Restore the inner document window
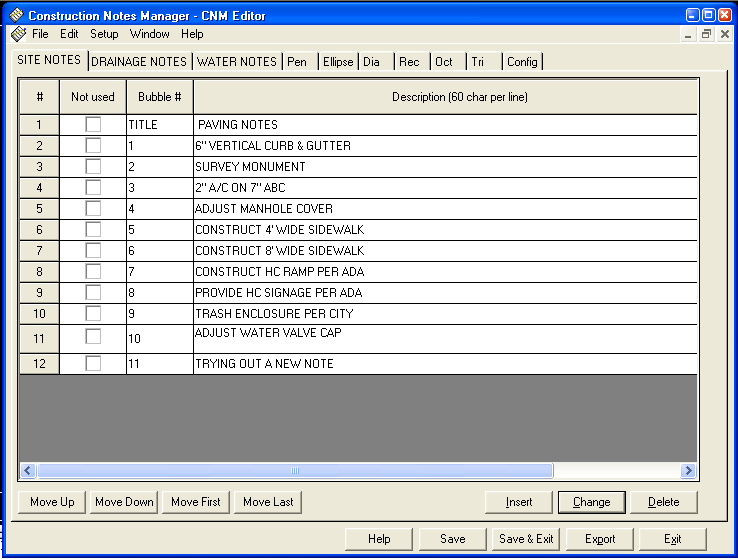The image size is (738, 559). tap(706, 34)
